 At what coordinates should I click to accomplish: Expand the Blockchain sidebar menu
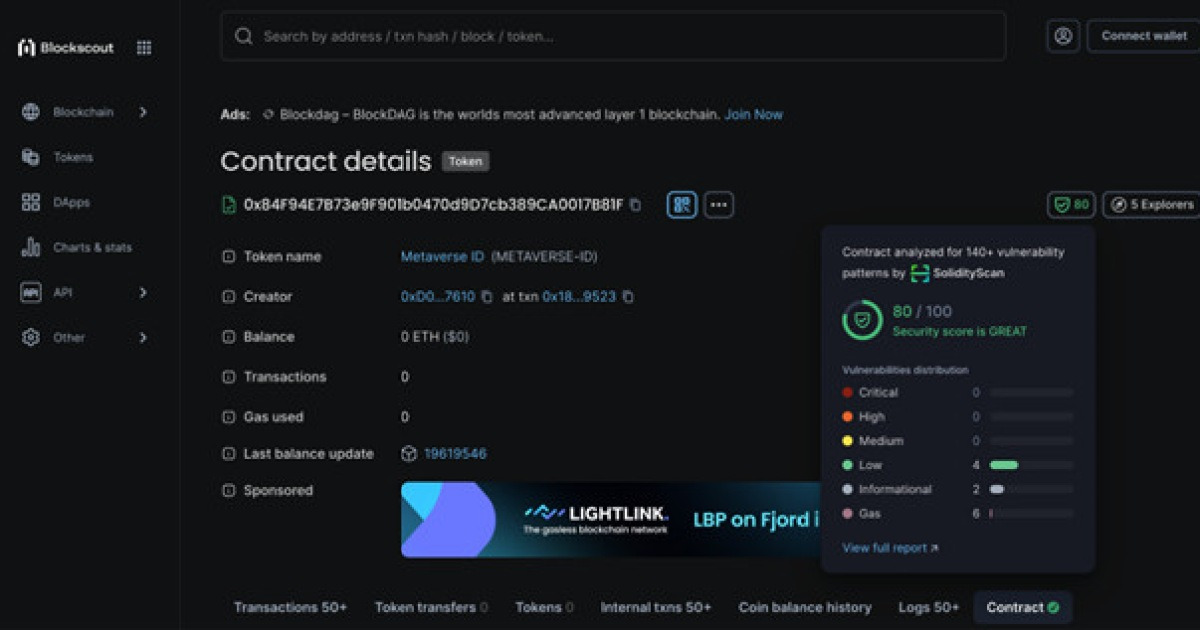pyautogui.click(x=83, y=112)
